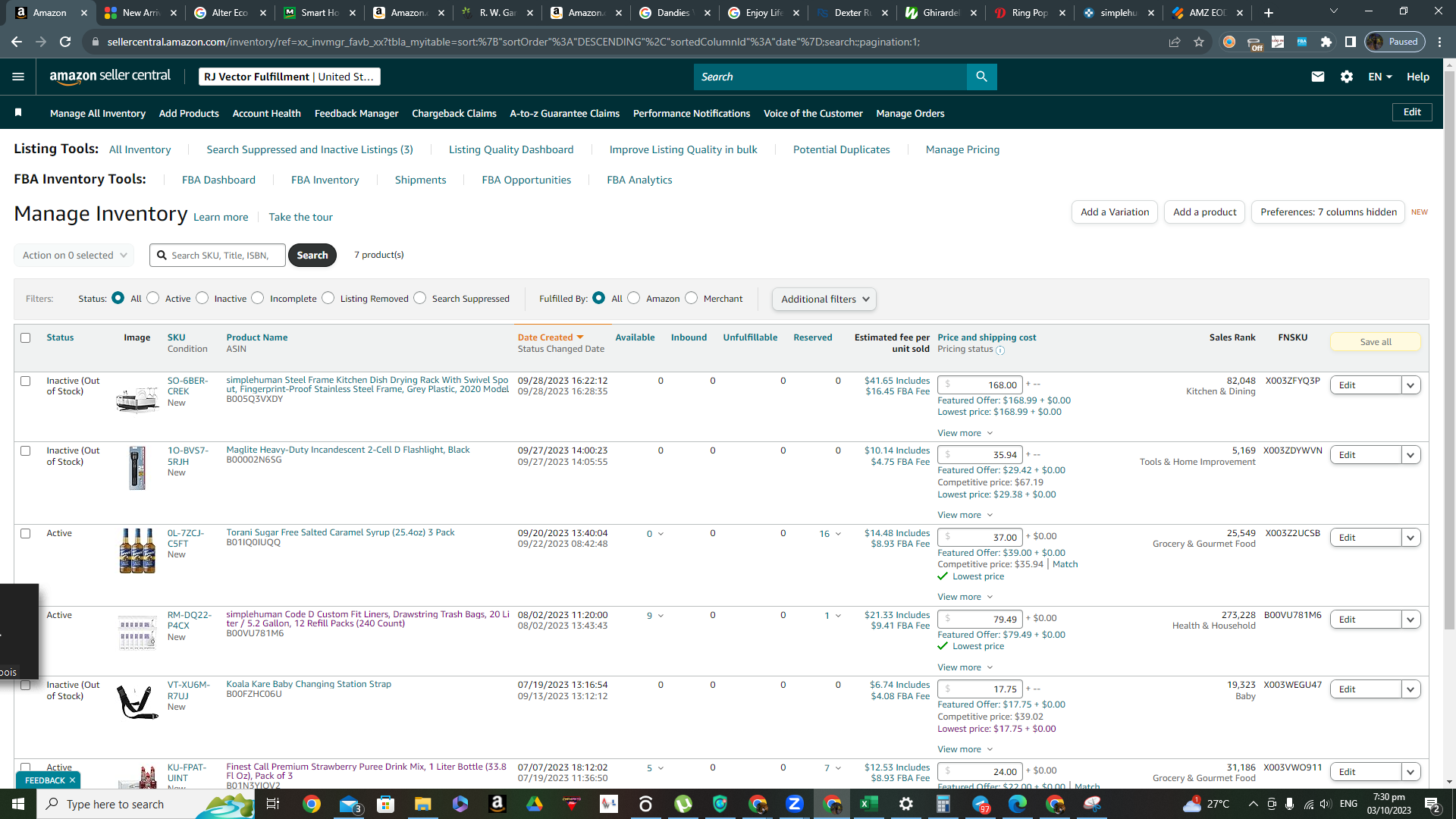Select the Incomplete status filter

pos(258,298)
